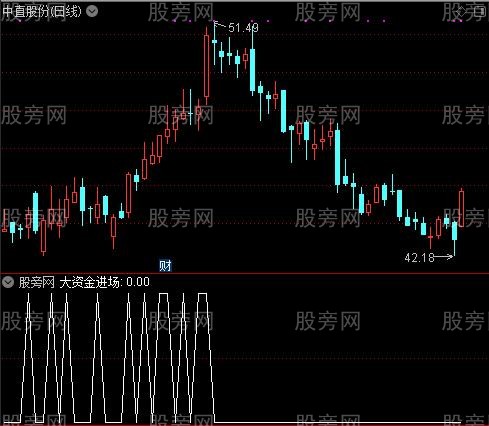Click 股旁网 label in the indicator header
This screenshot has height=426, width=489.
click(37, 282)
